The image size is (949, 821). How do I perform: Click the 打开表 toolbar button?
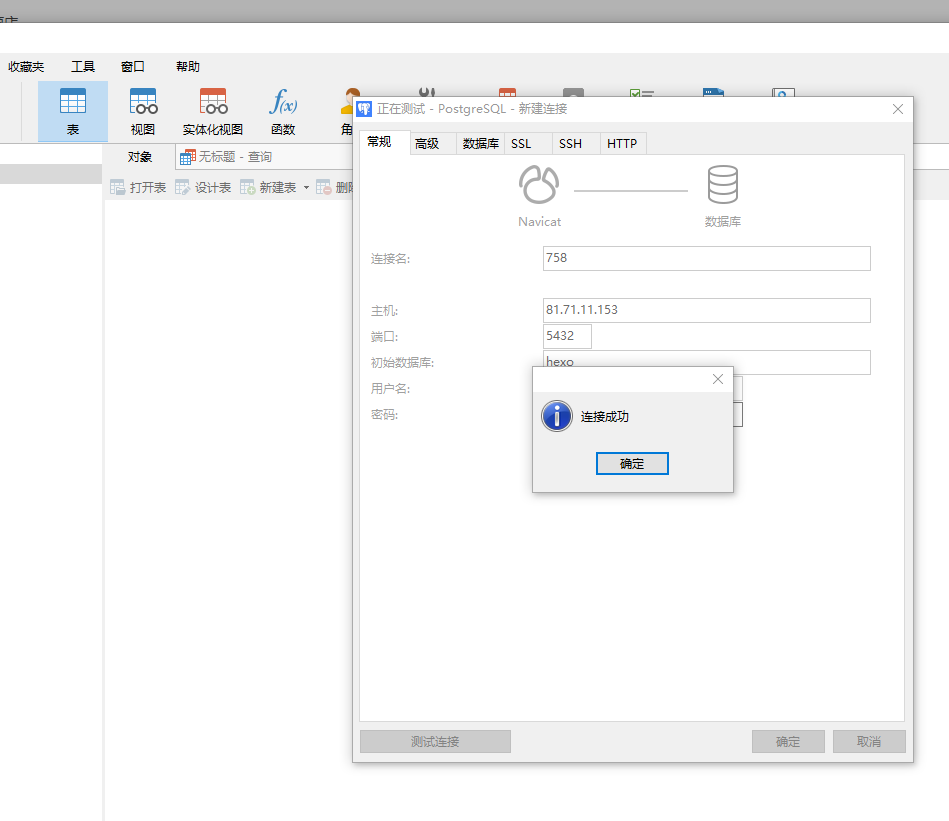click(x=138, y=188)
